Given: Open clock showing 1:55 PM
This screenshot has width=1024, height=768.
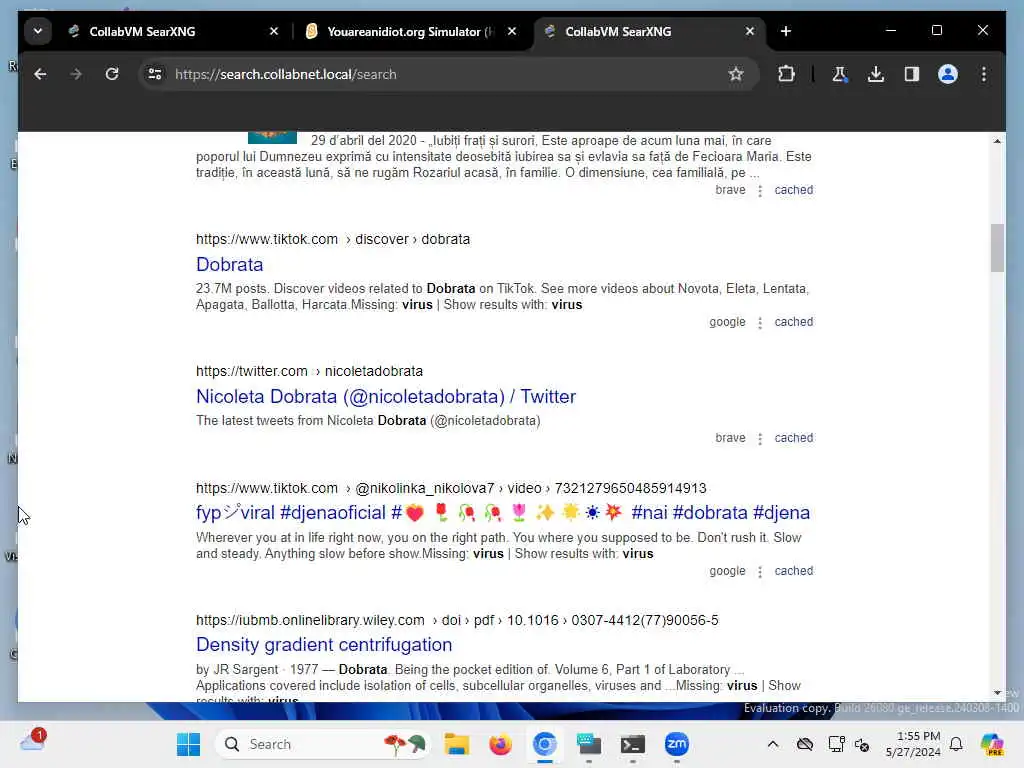Looking at the screenshot, I should 913,744.
